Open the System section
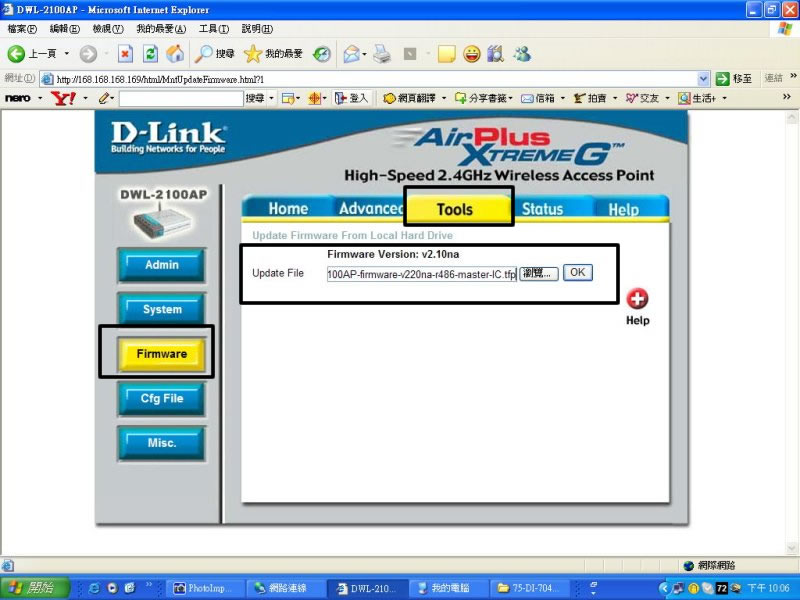The width and height of the screenshot is (800, 600). click(162, 309)
